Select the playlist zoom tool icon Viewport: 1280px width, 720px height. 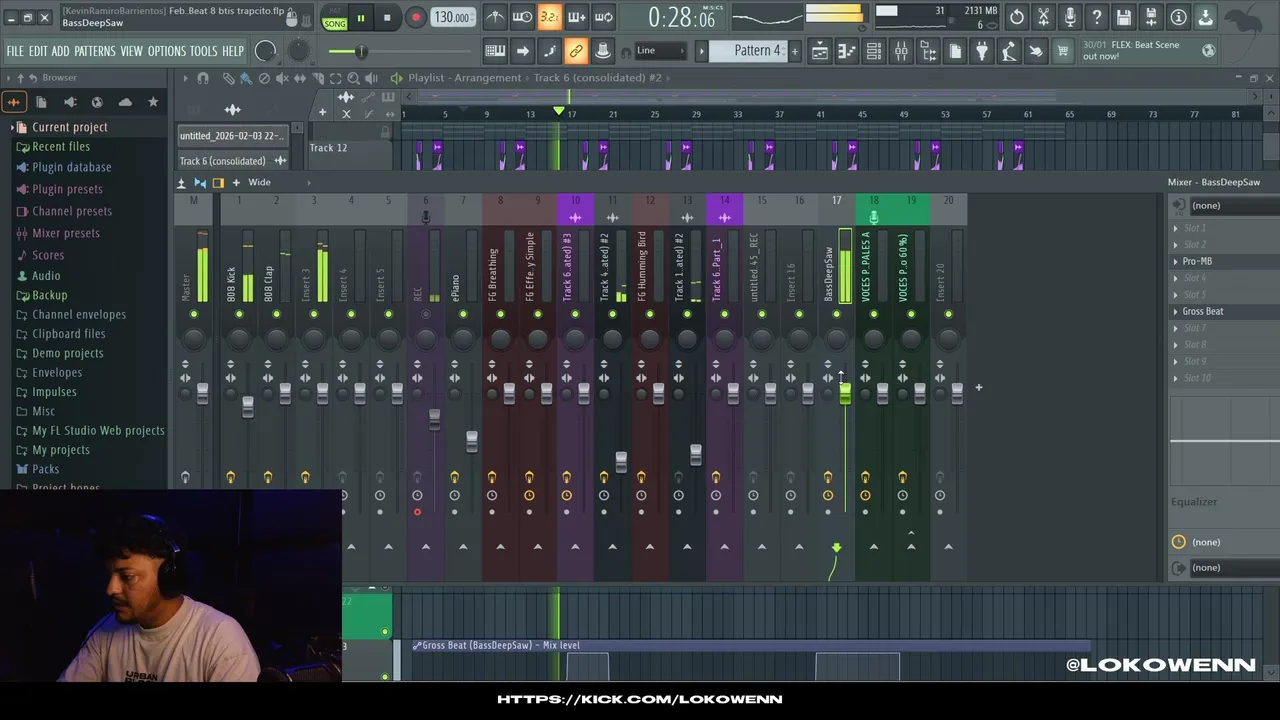pyautogui.click(x=353, y=78)
